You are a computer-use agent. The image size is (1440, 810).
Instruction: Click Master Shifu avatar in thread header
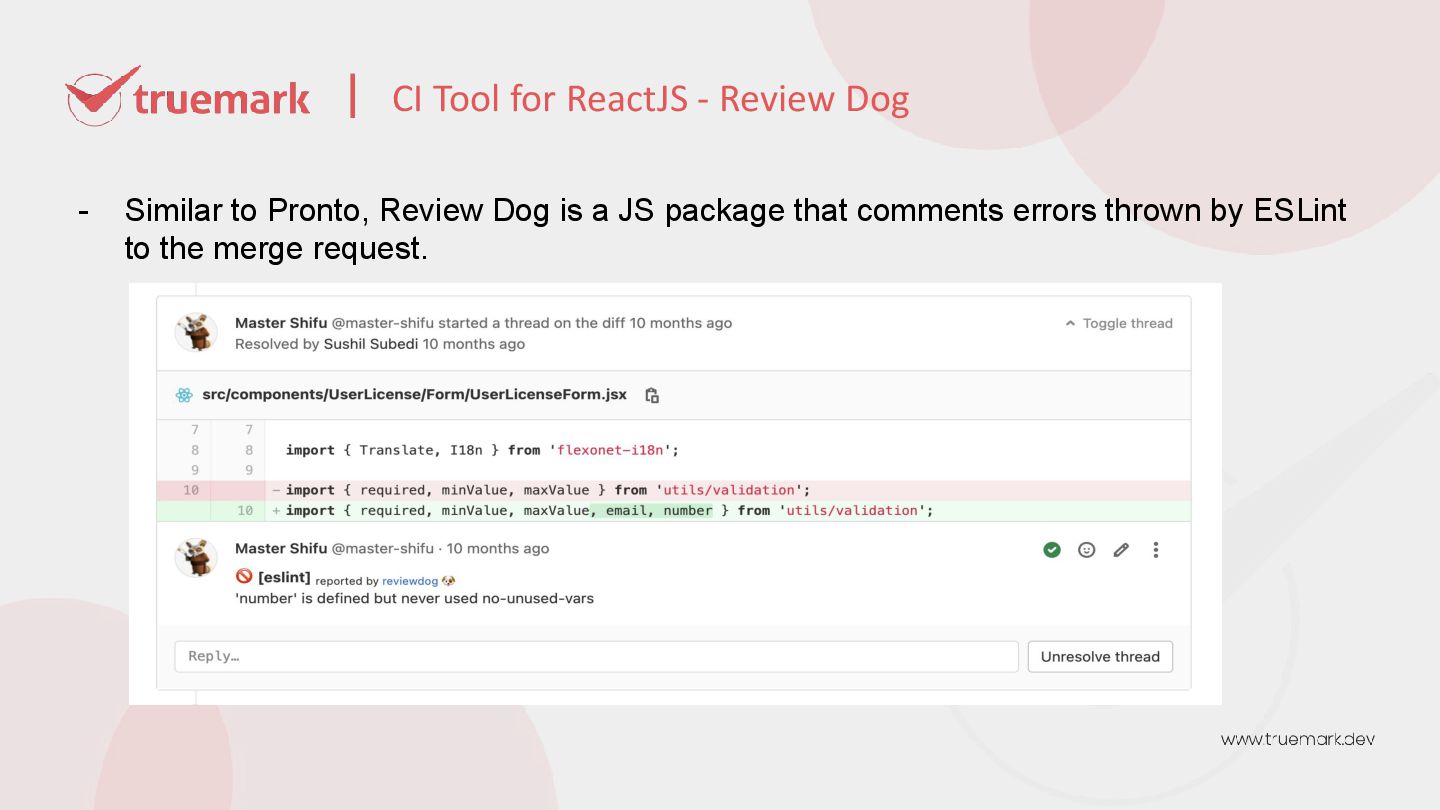(x=196, y=332)
